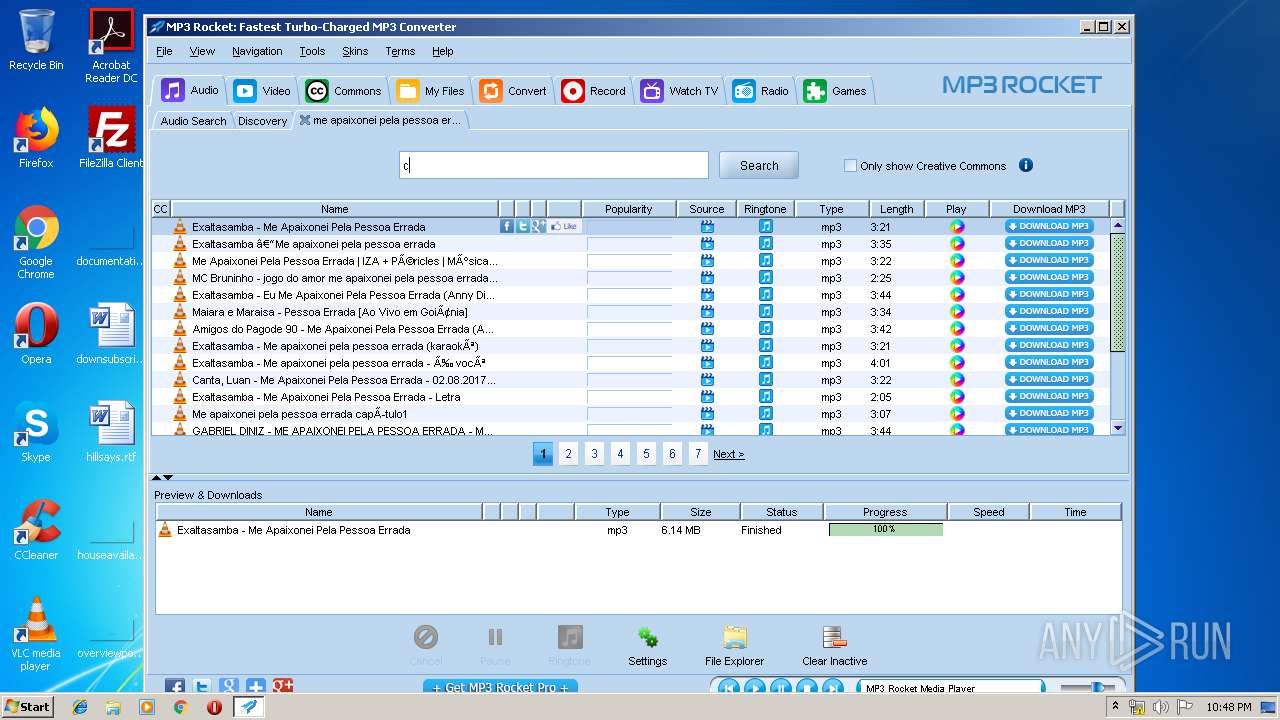Image resolution: width=1280 pixels, height=720 pixels.
Task: Switch to the Watch TV tab
Action: [680, 91]
